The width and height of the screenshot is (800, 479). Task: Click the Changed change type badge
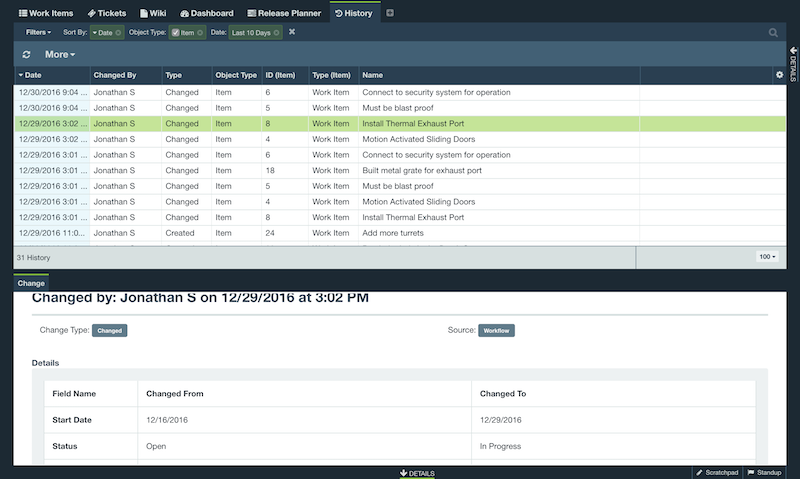point(110,331)
